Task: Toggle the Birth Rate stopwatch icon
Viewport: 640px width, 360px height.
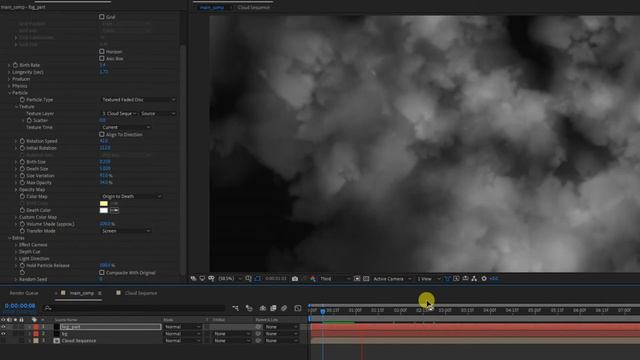Action: point(15,65)
